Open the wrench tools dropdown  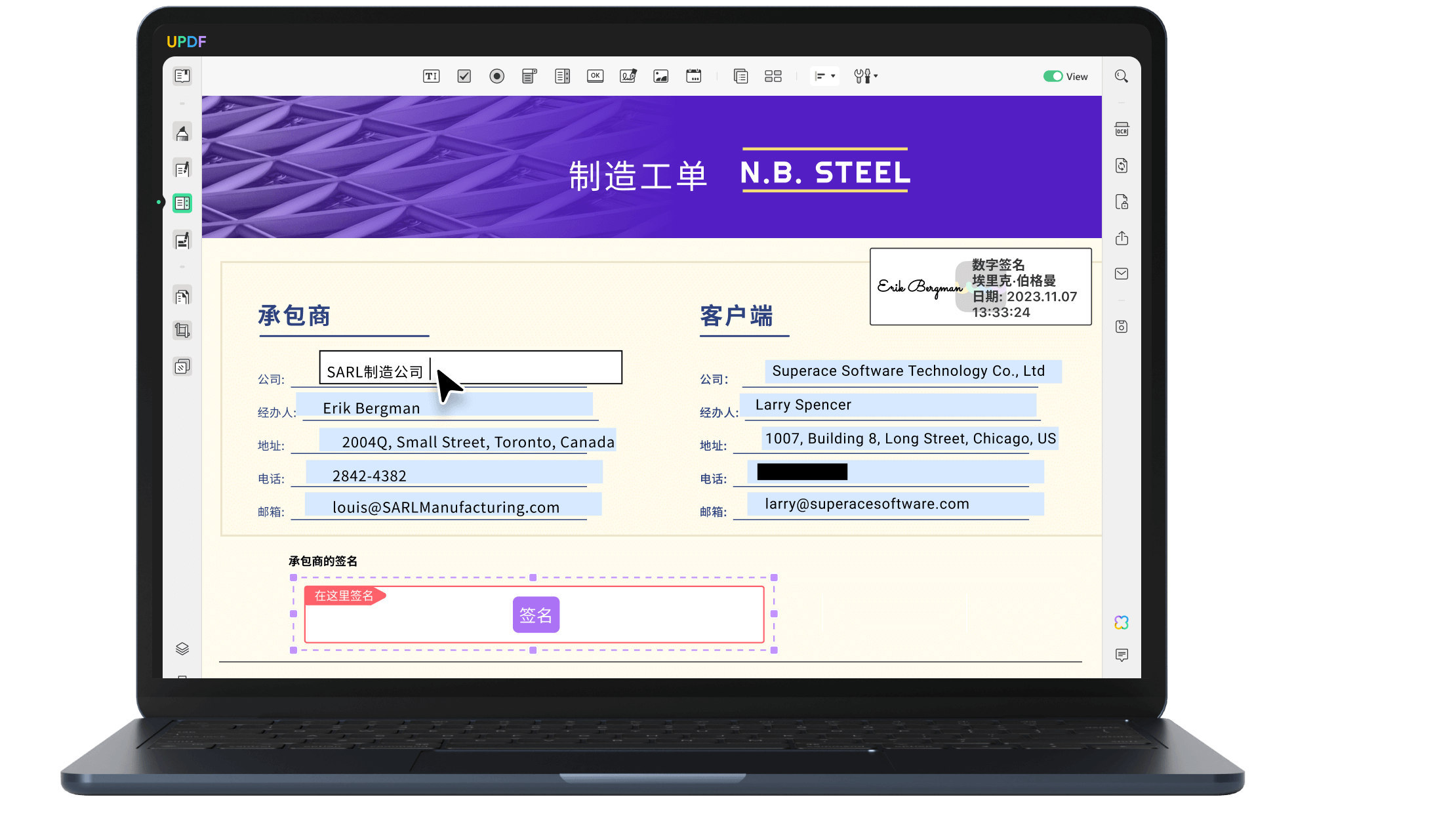[x=866, y=76]
